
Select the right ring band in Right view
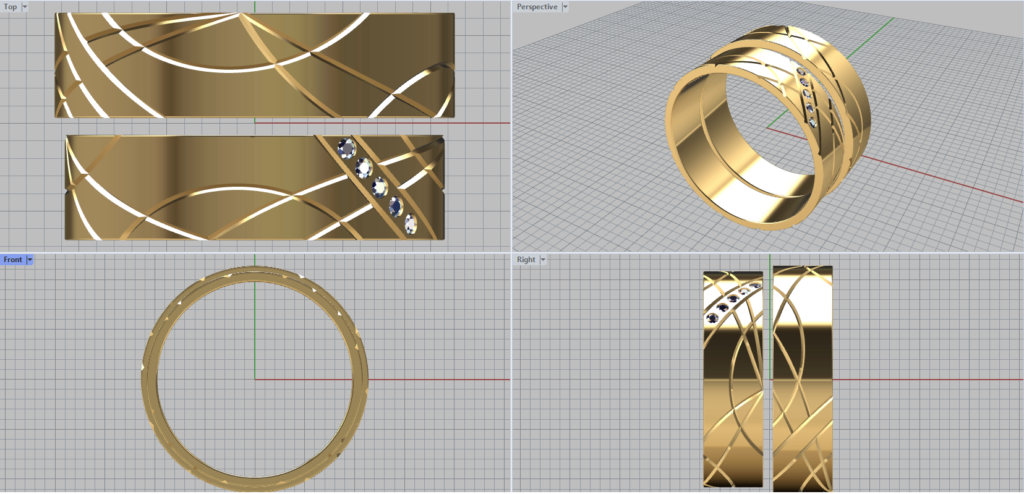coord(802,400)
